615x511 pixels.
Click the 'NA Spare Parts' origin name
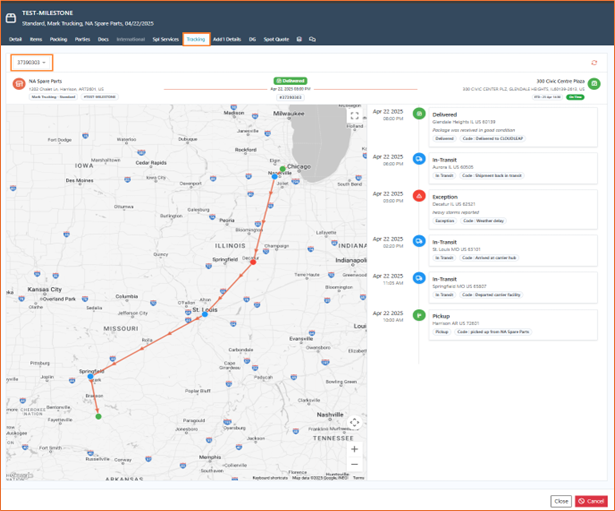click(x=45, y=81)
